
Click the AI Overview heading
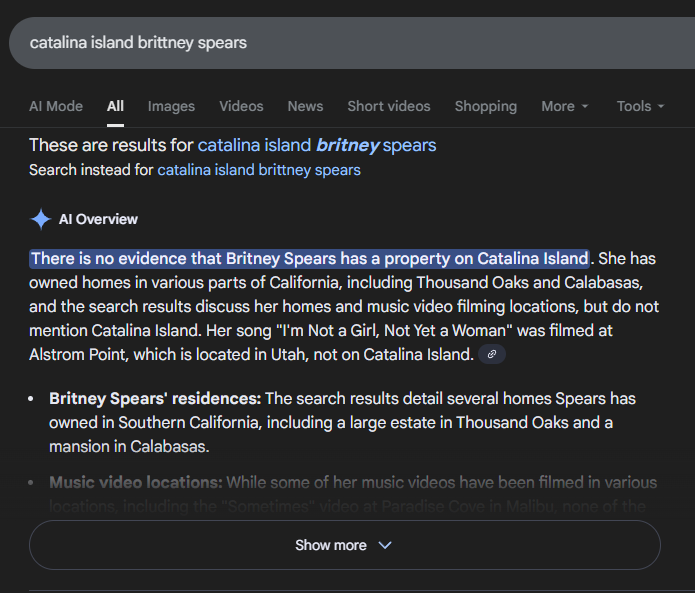98,219
